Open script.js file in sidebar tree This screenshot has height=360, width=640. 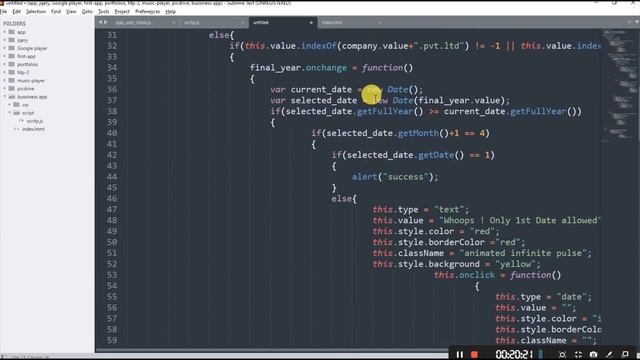click(35, 121)
